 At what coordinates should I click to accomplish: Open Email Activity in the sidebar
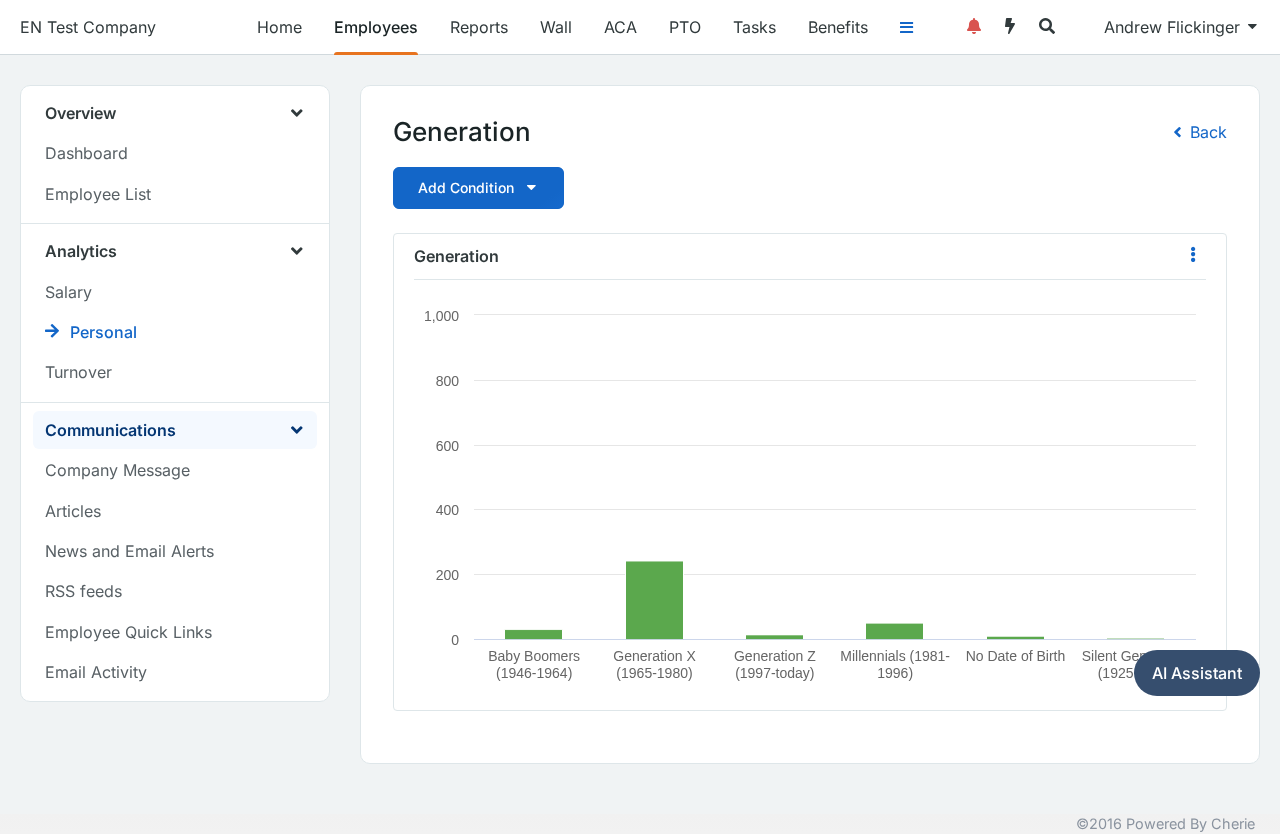click(96, 672)
